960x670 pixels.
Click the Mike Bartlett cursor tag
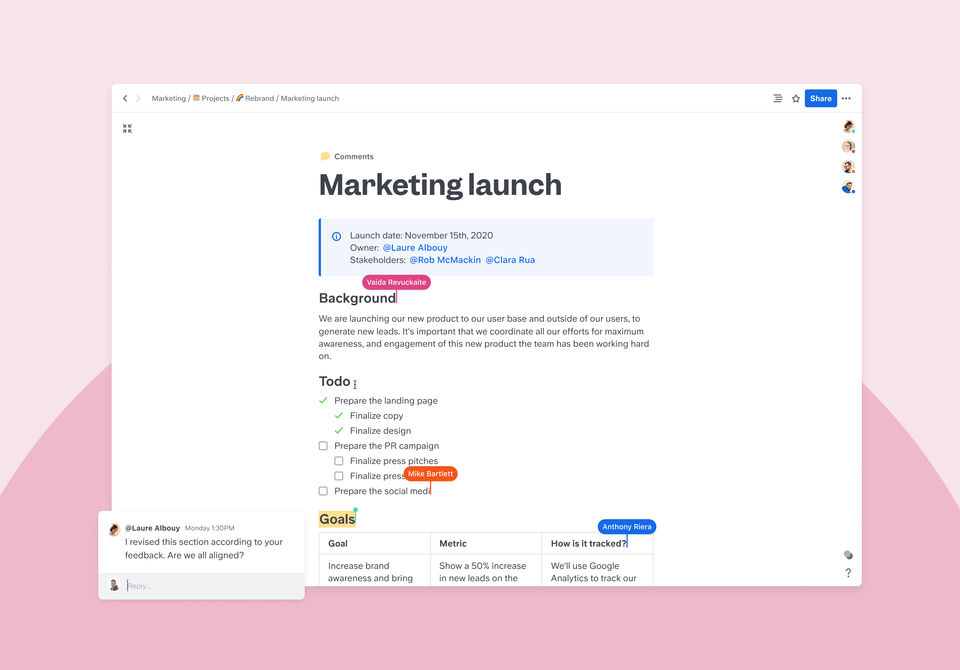[430, 474]
